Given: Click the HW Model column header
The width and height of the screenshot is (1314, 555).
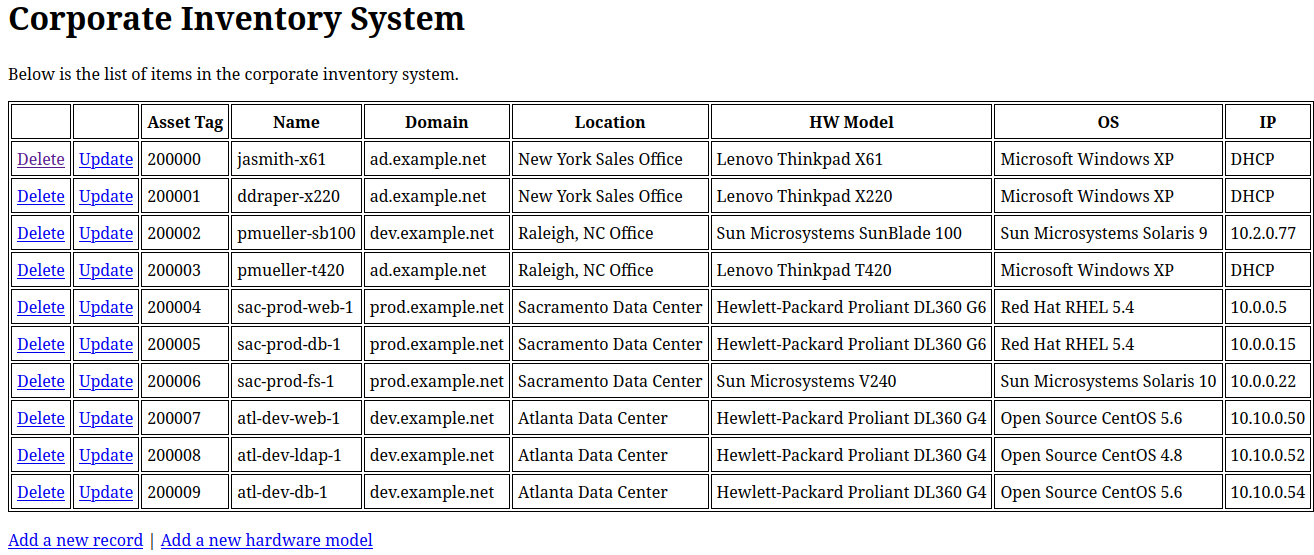Looking at the screenshot, I should click(x=852, y=122).
